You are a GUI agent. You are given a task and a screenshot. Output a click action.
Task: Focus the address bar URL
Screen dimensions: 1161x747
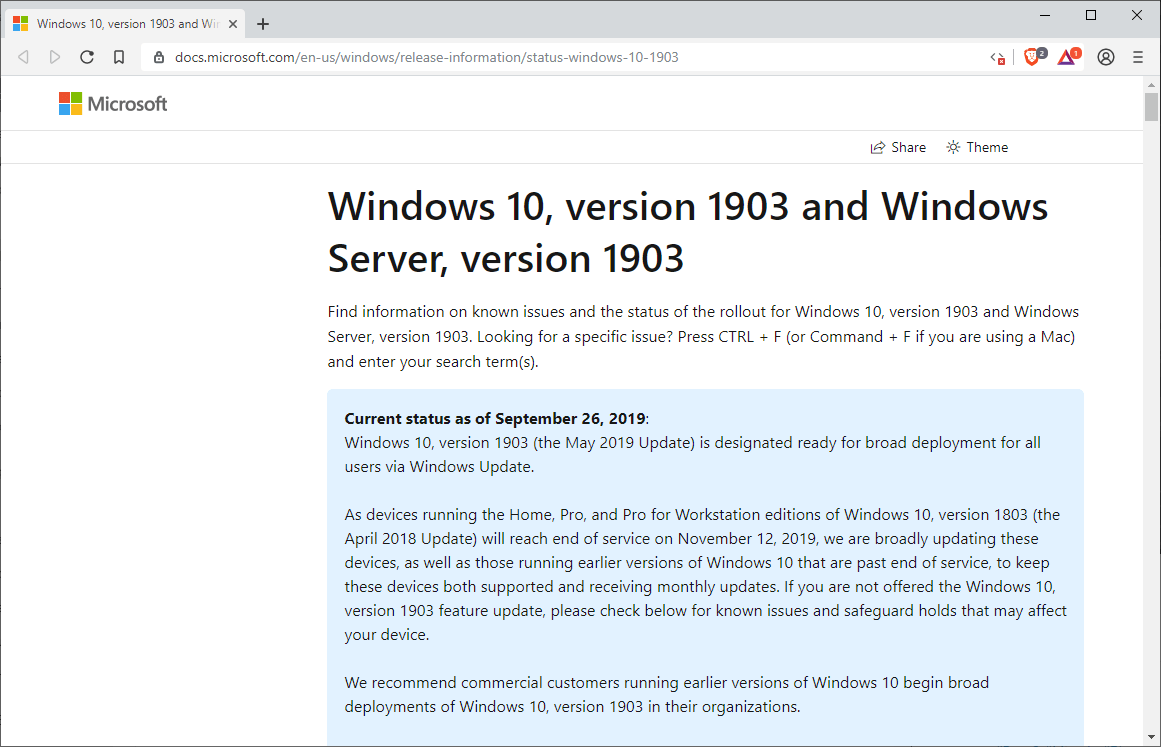pyautogui.click(x=426, y=57)
